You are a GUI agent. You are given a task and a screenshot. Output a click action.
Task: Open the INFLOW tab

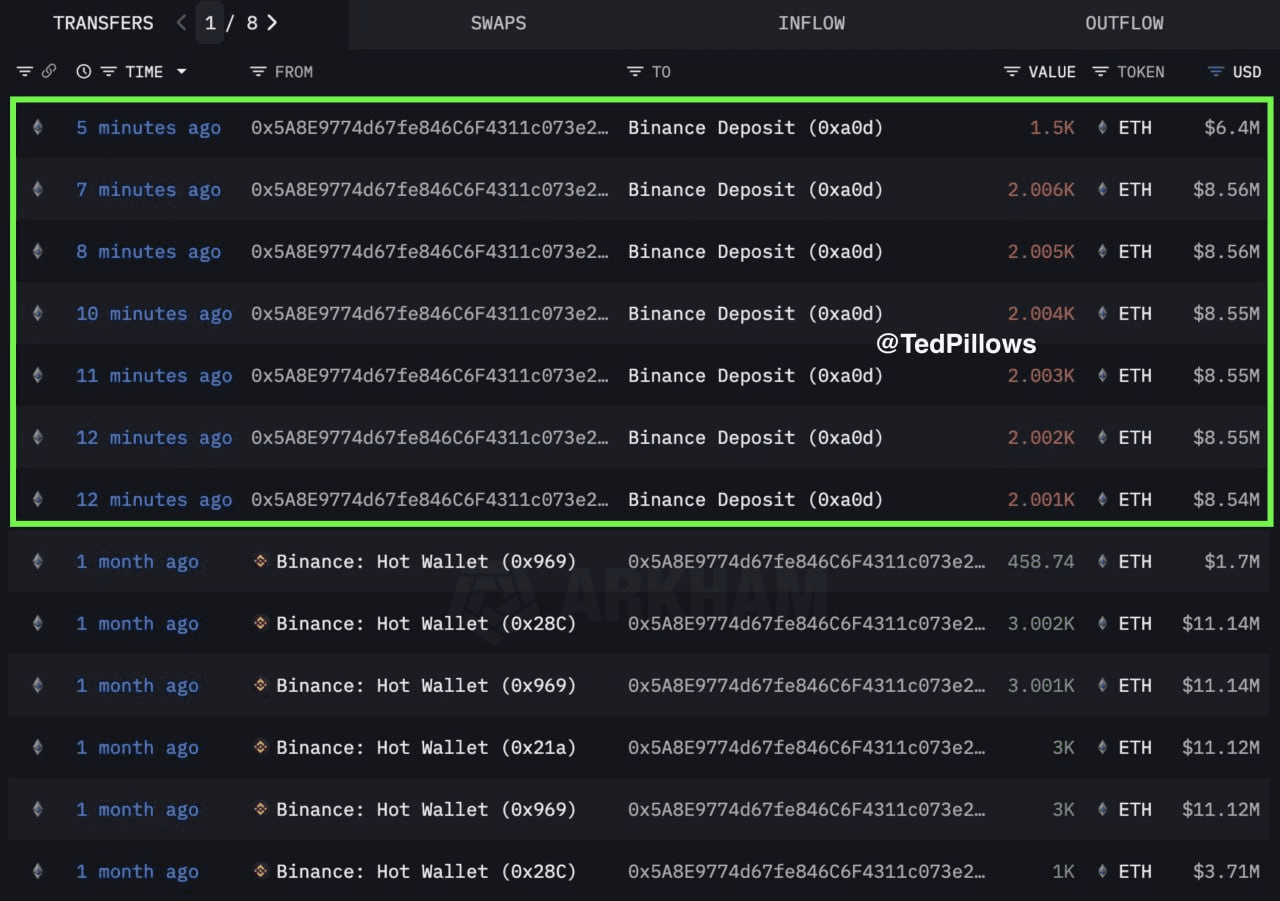pos(811,22)
